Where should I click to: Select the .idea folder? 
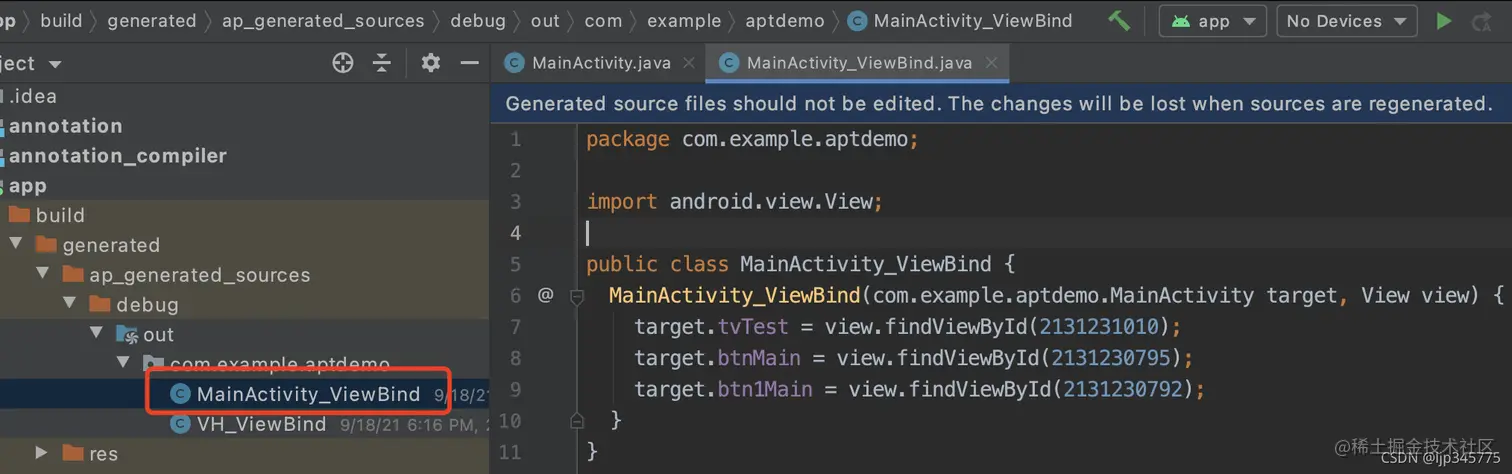(33, 97)
